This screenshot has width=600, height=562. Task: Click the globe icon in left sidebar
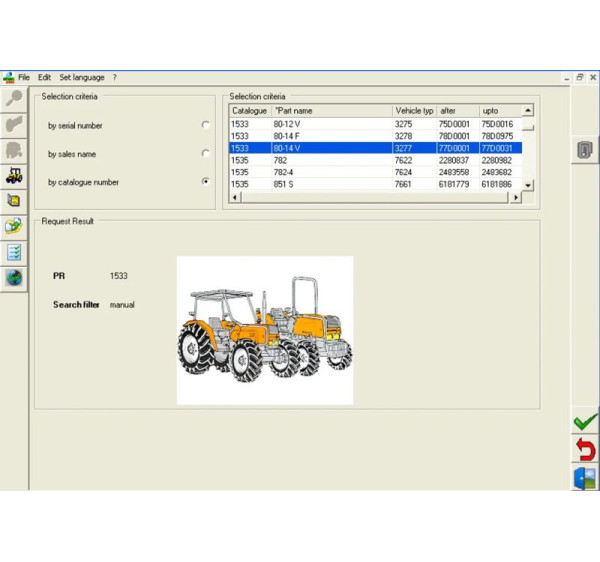[x=14, y=277]
